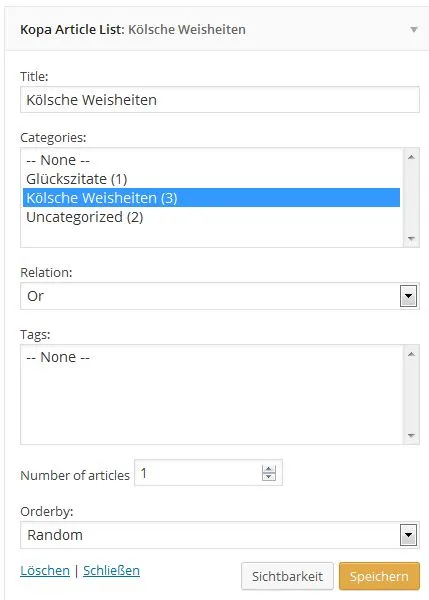Screen dimensions: 429x600
Task: Increase Number of articles with up stepper
Action: 269,469
